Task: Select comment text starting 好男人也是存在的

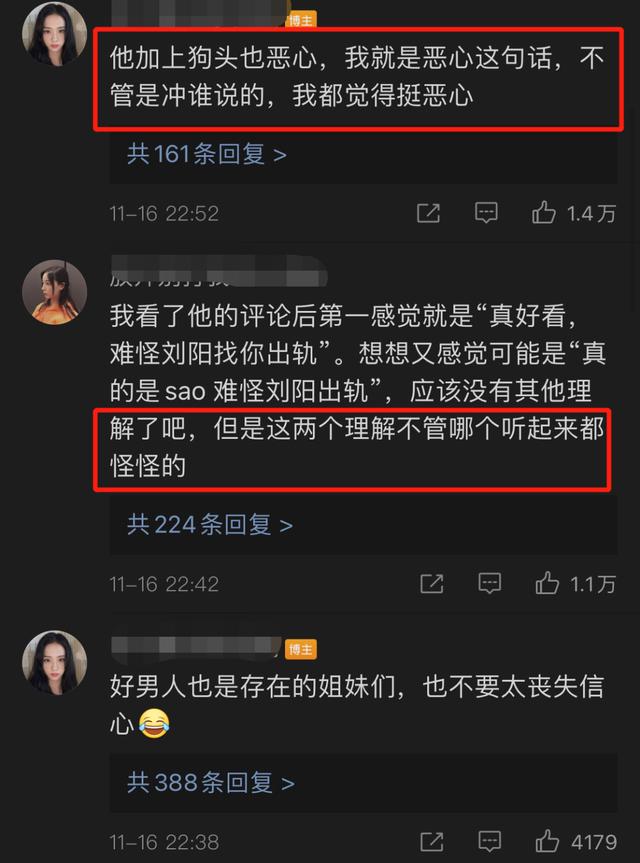Action: pyautogui.click(x=357, y=706)
